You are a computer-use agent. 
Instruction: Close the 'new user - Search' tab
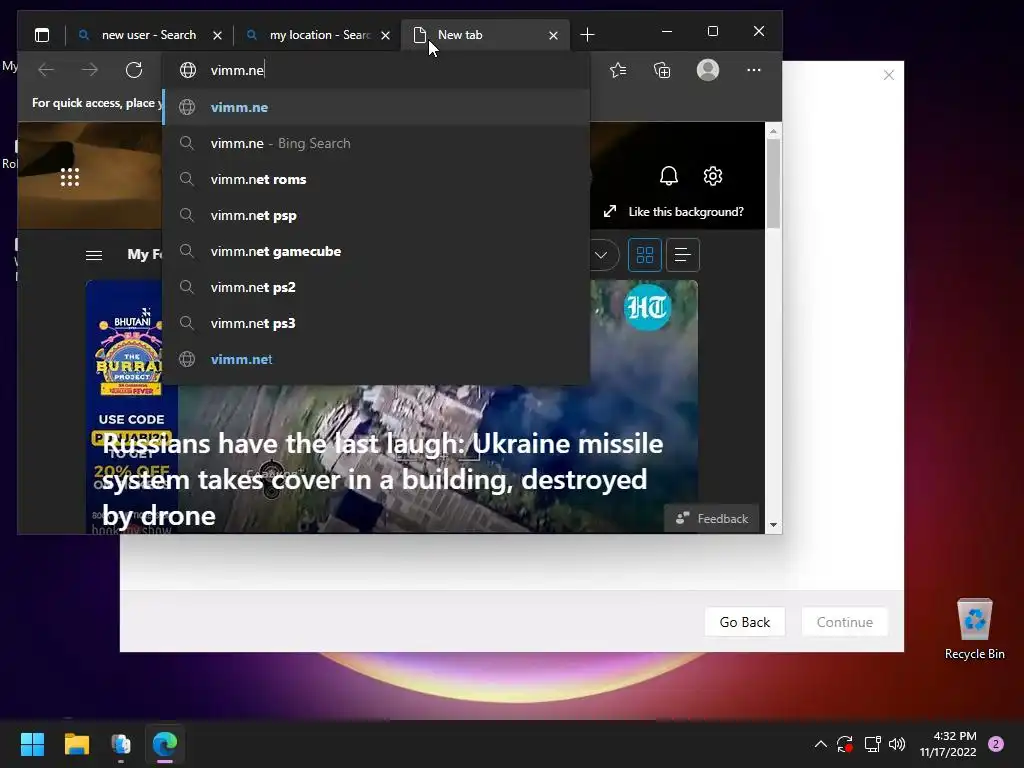[x=217, y=35]
